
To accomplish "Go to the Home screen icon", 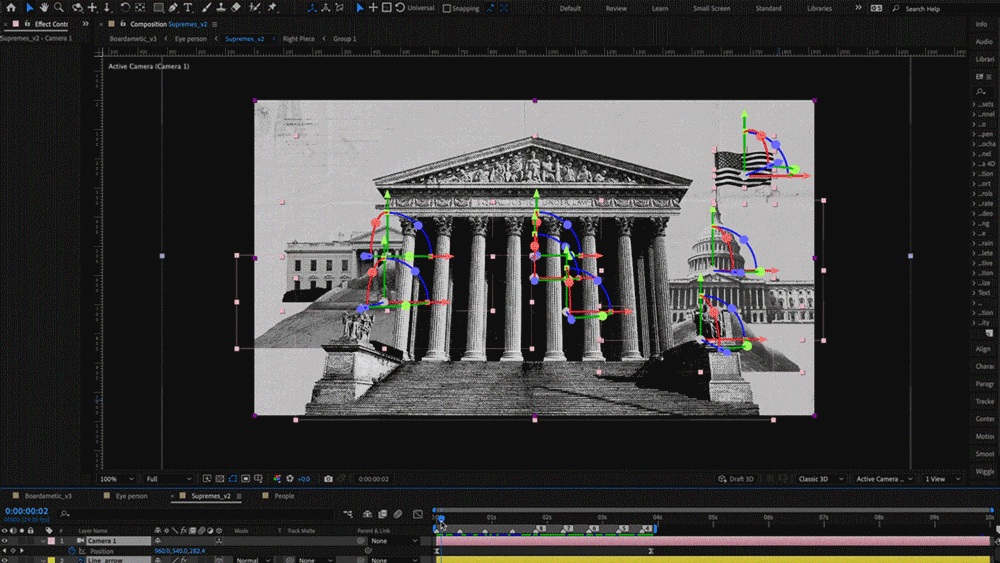I will [x=11, y=8].
